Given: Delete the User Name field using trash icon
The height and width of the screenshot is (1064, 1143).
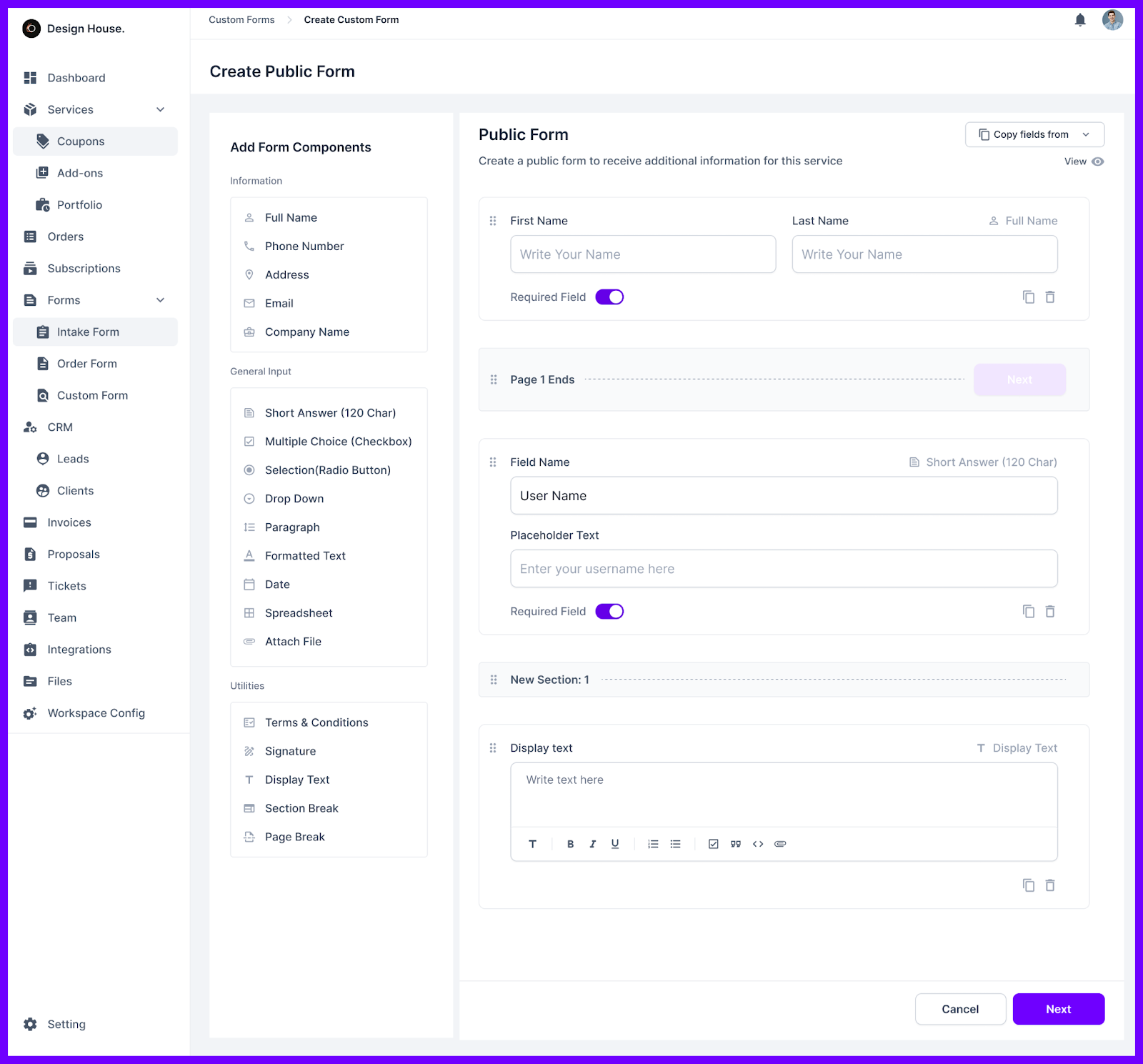Looking at the screenshot, I should 1050,611.
